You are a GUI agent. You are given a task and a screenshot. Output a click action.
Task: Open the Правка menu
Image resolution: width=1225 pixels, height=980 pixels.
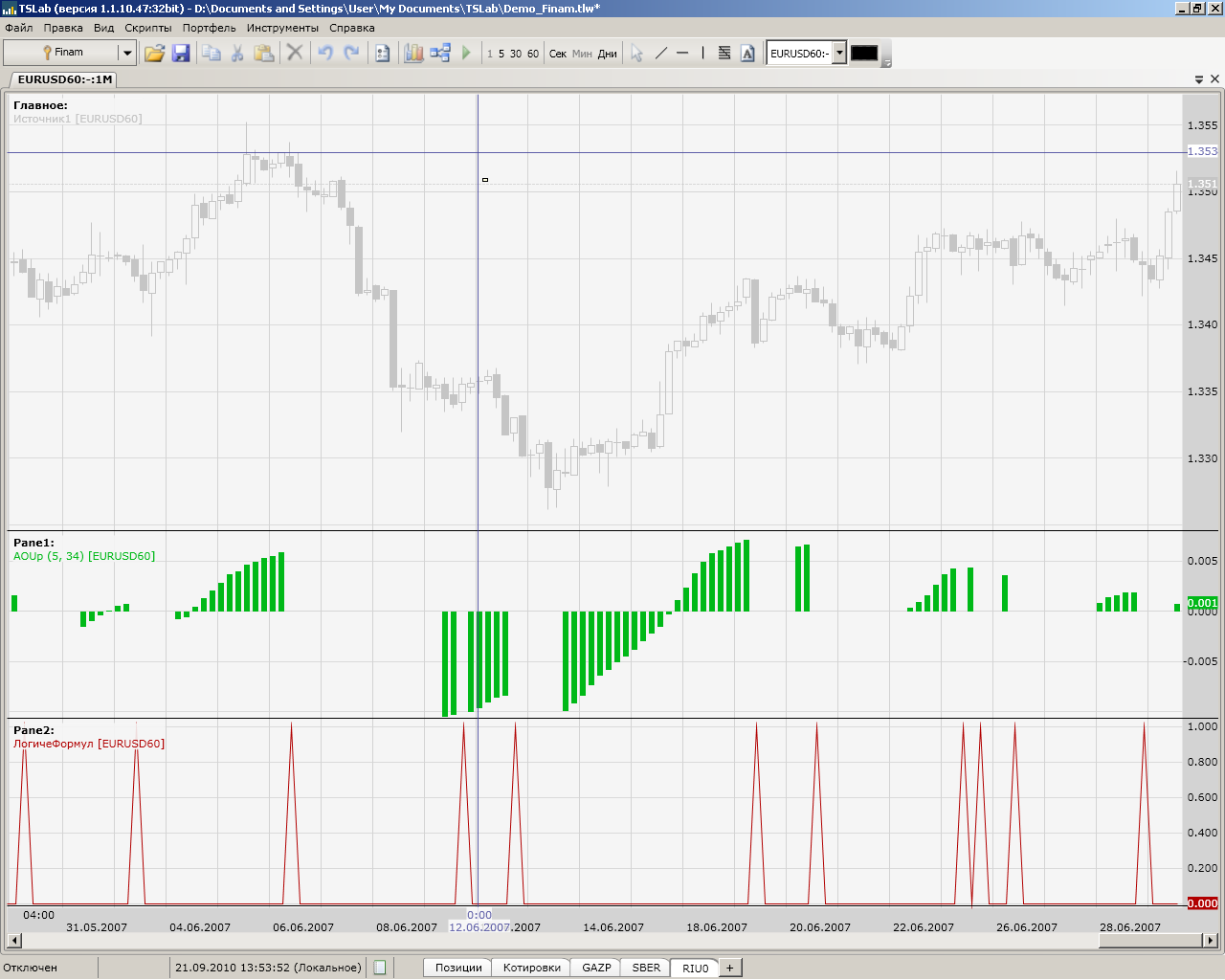63,28
